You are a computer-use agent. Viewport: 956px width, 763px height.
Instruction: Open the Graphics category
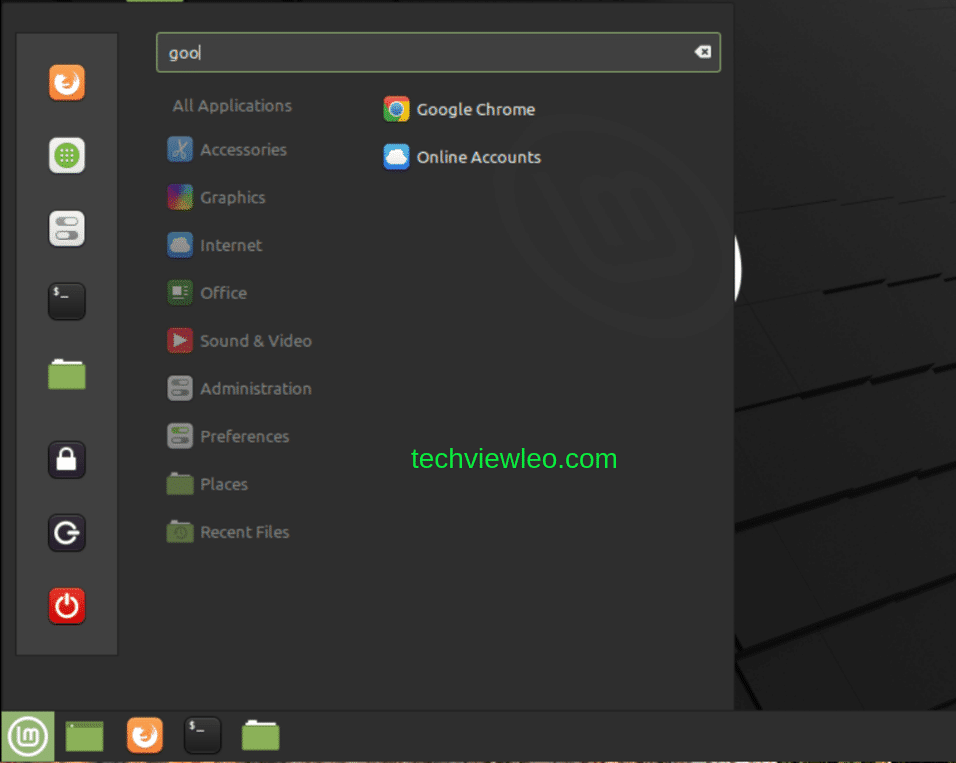pos(232,197)
